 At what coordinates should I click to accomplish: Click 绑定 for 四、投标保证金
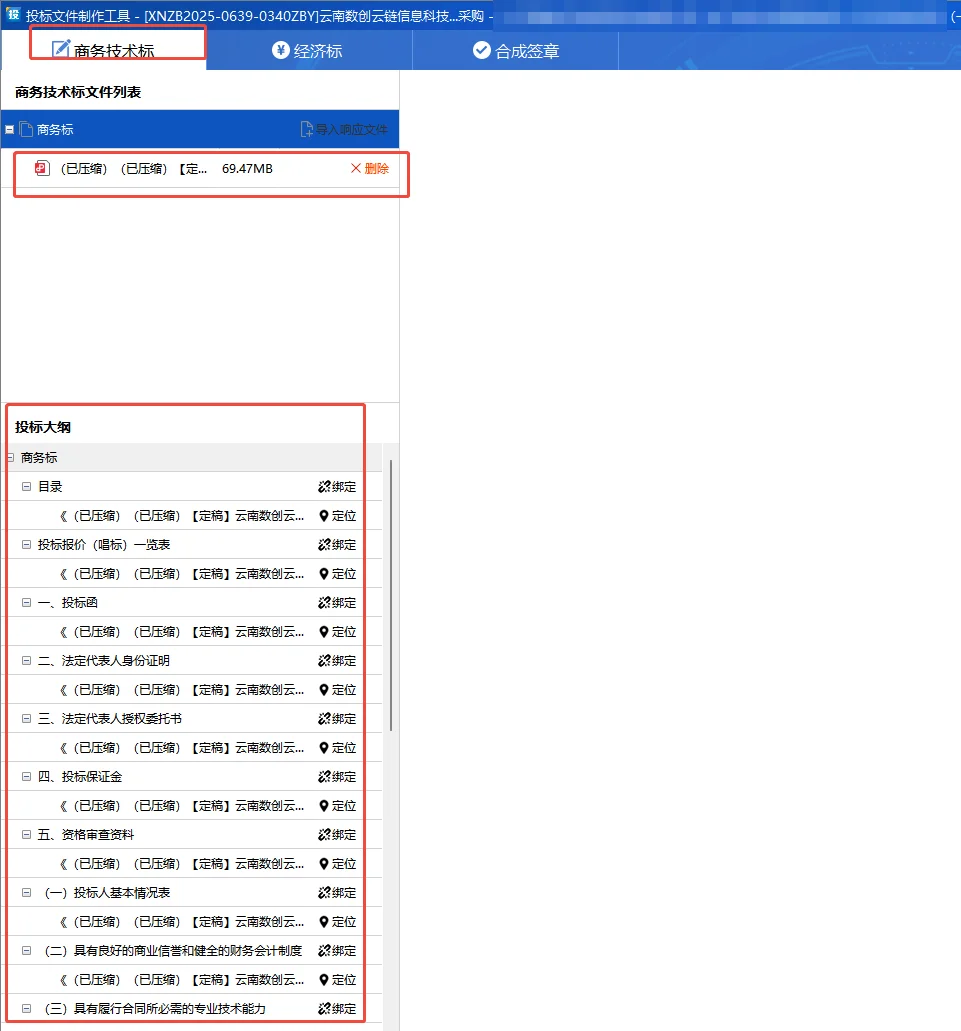[x=337, y=776]
